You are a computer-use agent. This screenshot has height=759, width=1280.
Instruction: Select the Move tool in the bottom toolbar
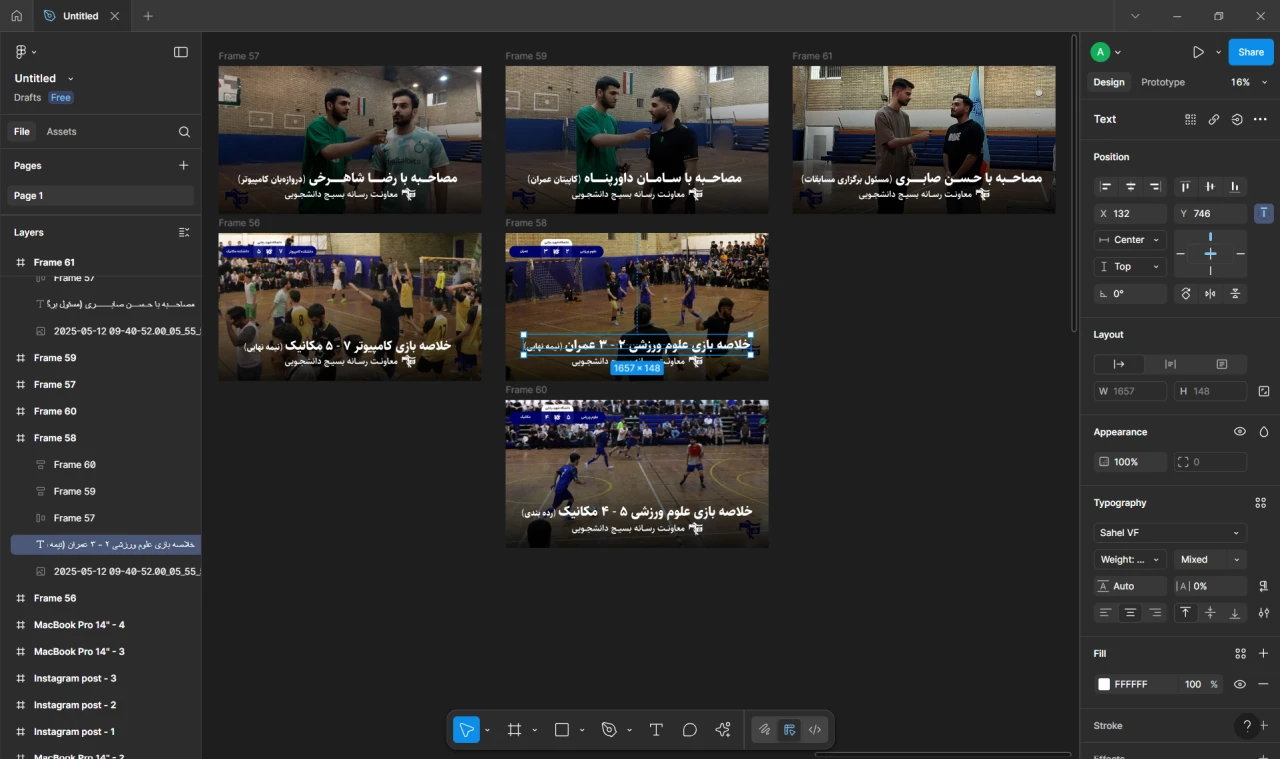466,730
